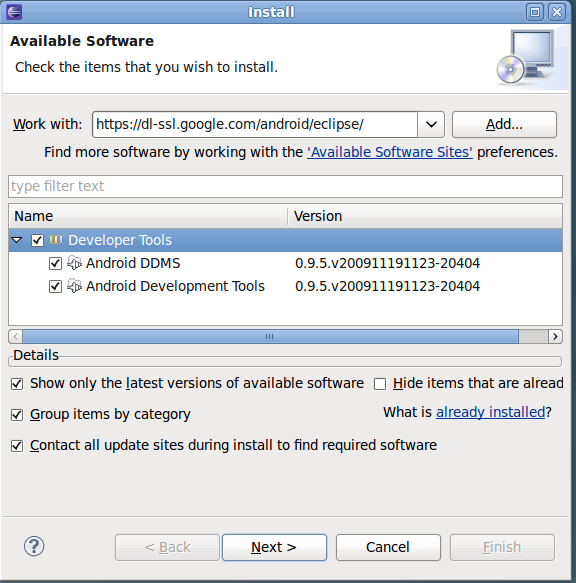Viewport: 576px width, 583px height.
Task: Open the 'Available Software Sites' link
Action: (390, 152)
